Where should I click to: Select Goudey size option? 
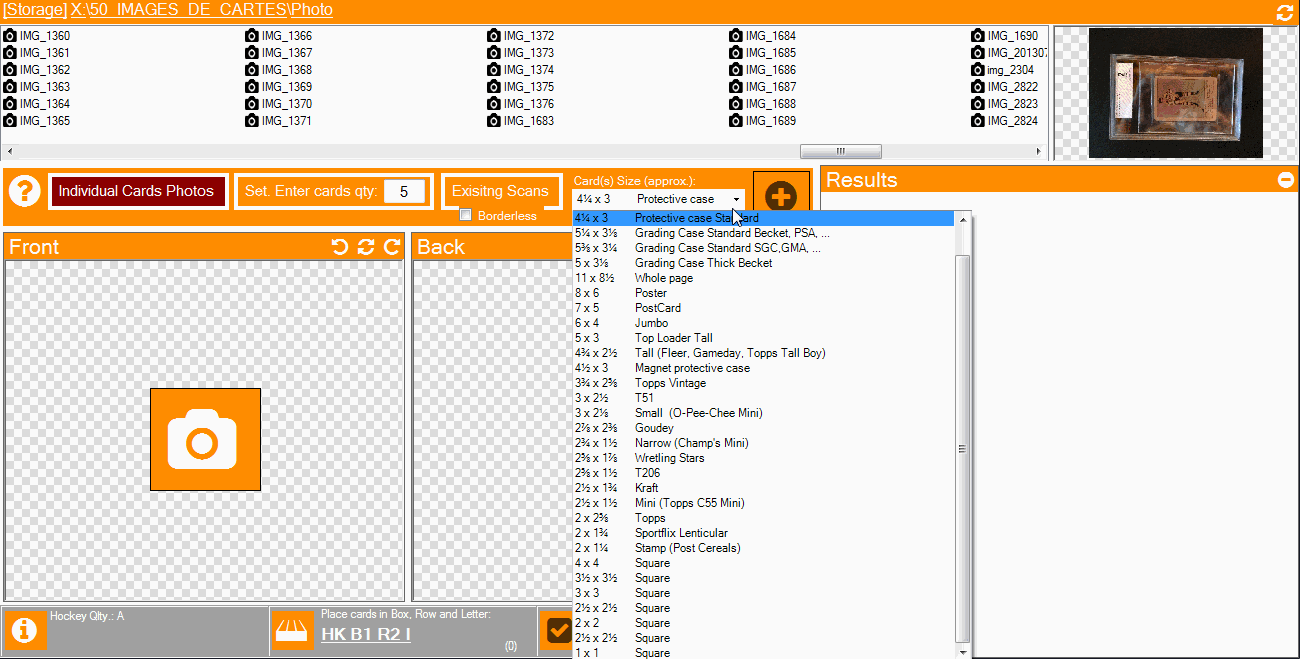pyautogui.click(x=763, y=428)
